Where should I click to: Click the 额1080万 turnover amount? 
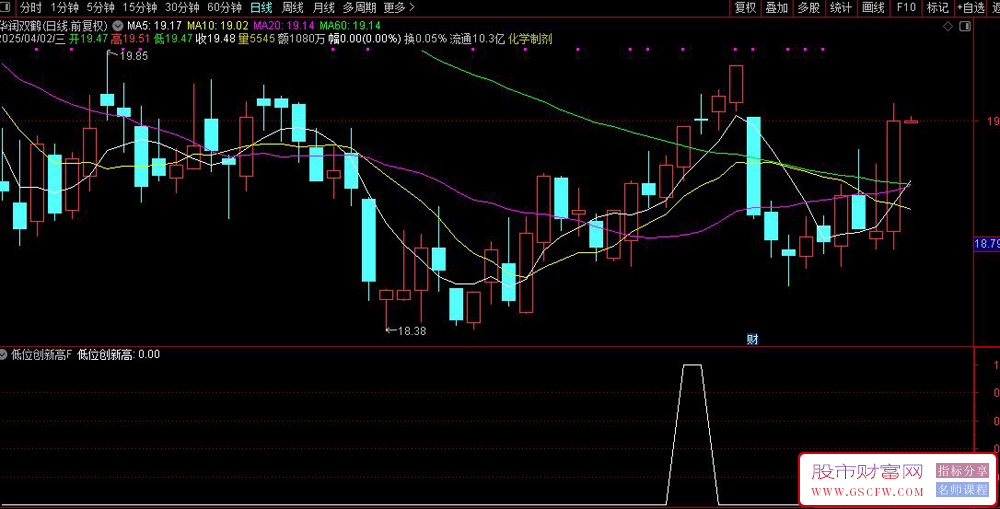coord(301,39)
